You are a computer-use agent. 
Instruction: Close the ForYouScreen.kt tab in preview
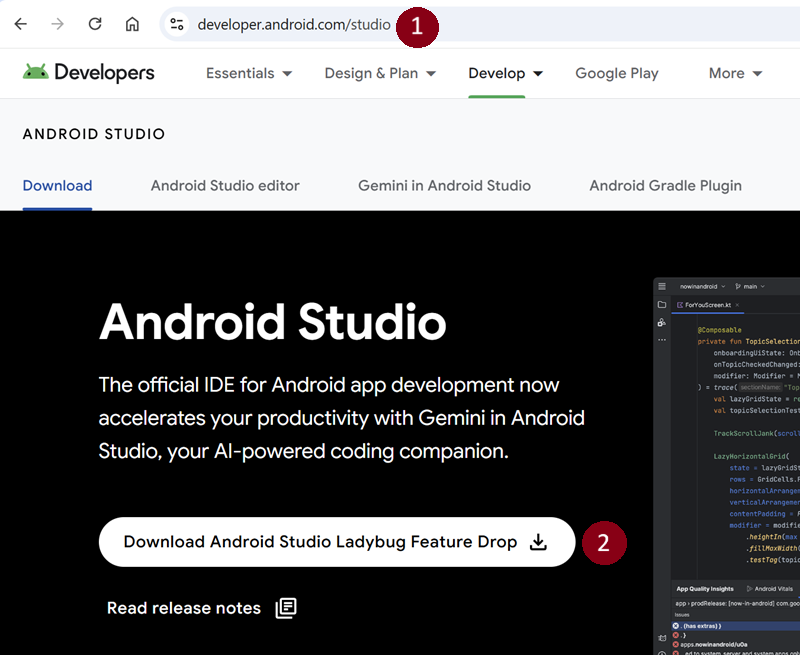click(737, 305)
